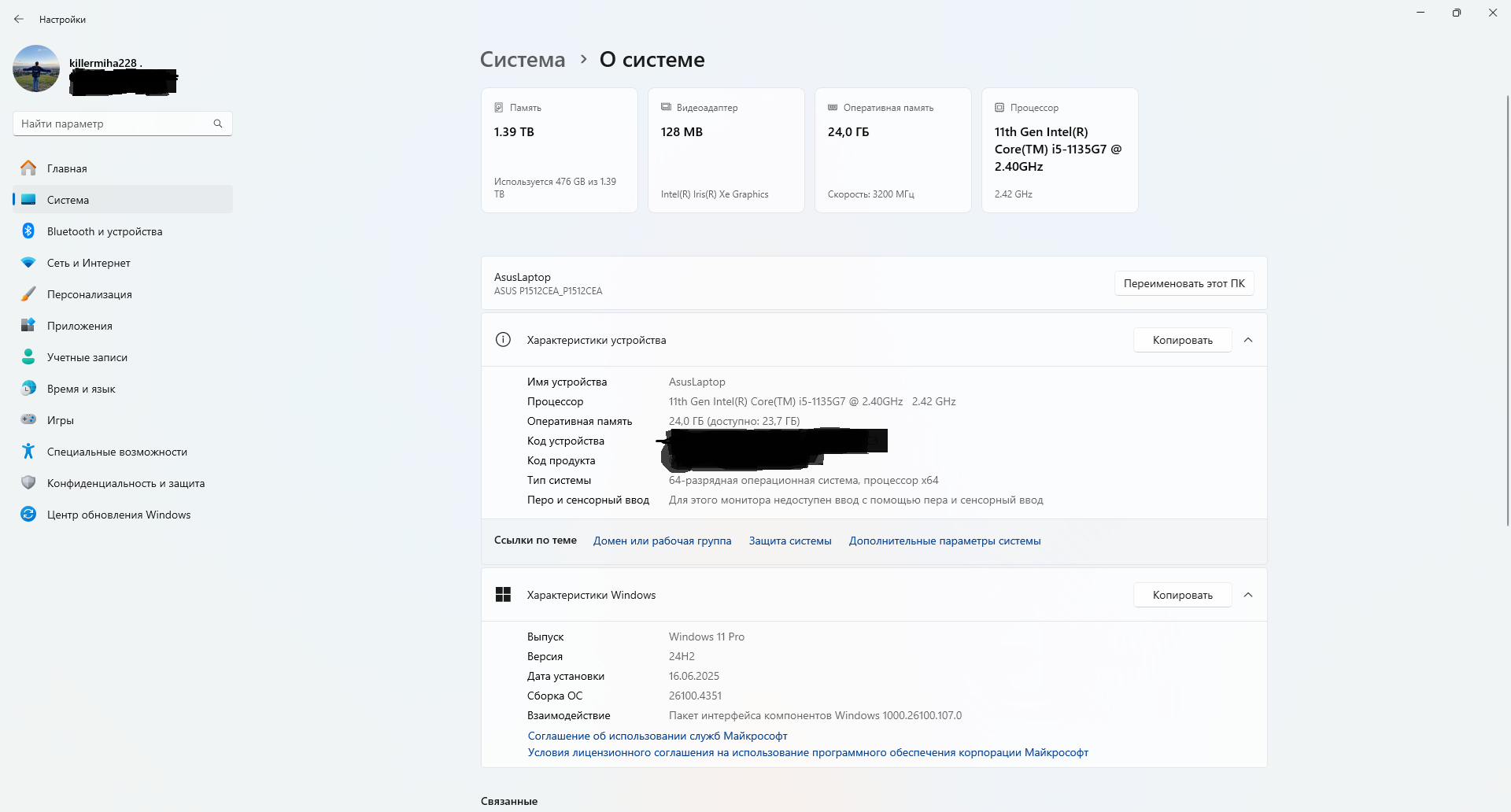Click the Конфиденциальность и защита shield icon

28,482
